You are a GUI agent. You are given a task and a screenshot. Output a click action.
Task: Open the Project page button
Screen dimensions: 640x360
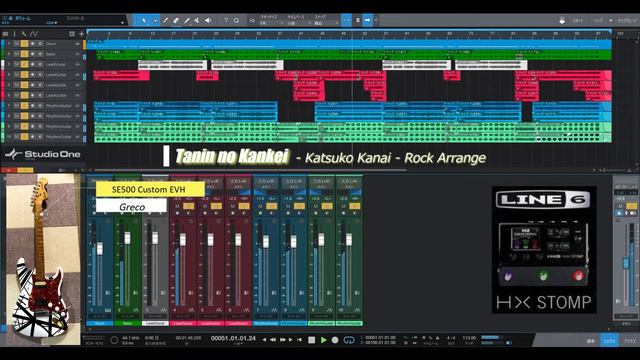[x=627, y=20]
